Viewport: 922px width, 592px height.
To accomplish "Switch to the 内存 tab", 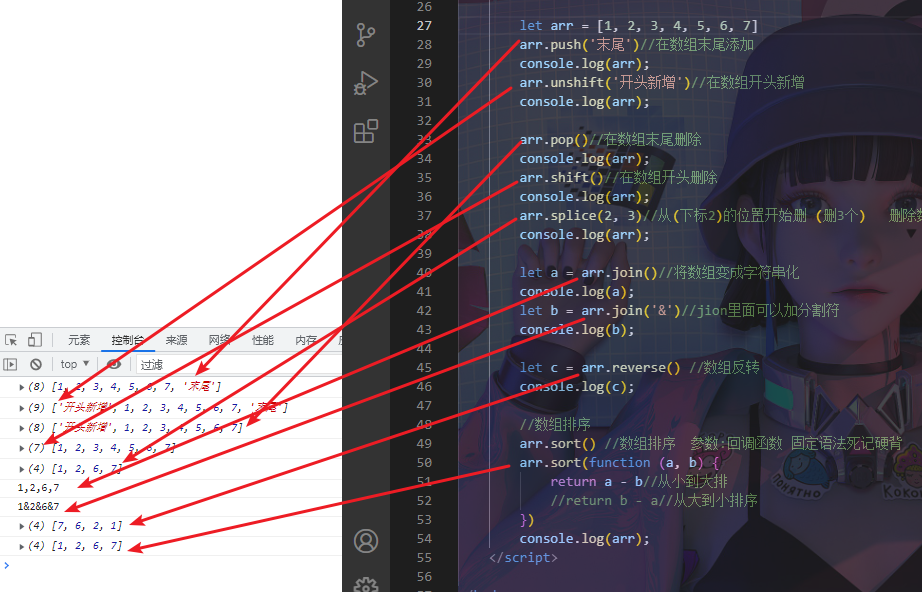I will point(306,340).
